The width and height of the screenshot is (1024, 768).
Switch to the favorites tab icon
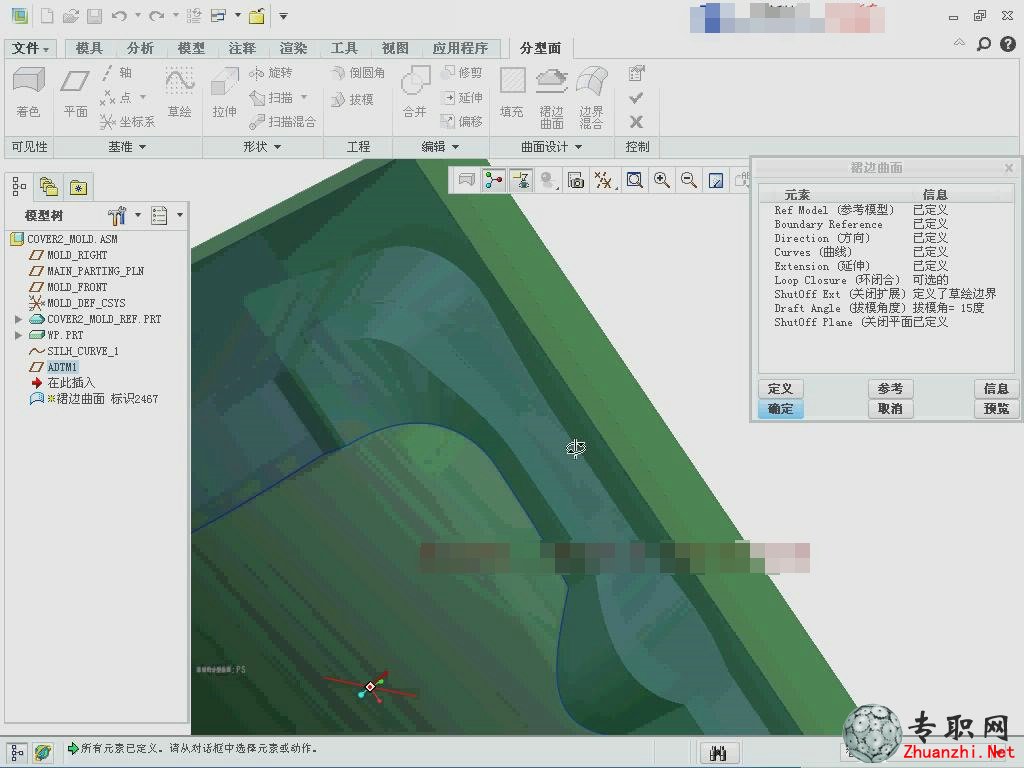78,187
